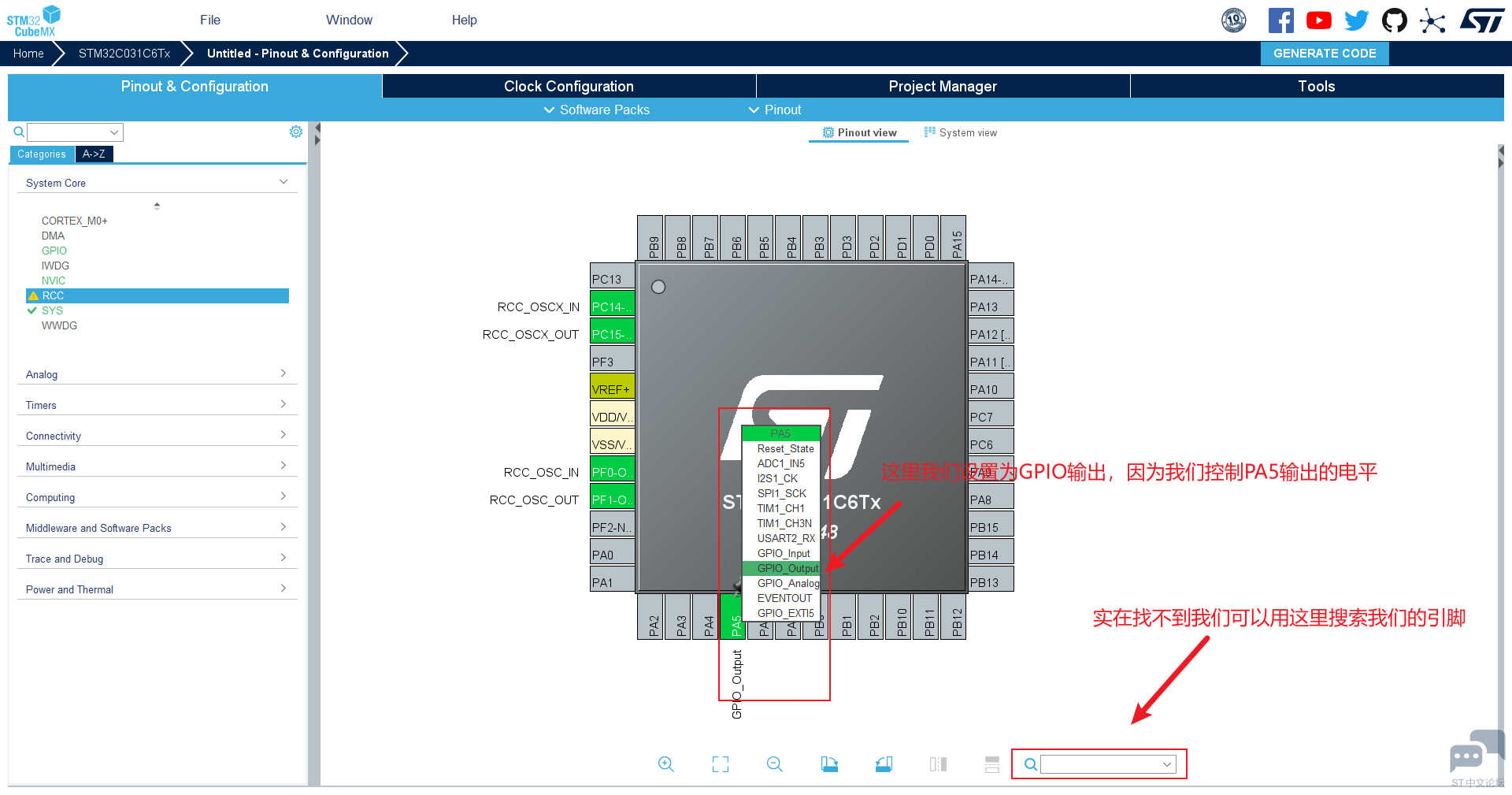Go to the Home breadcrumb
Image resolution: width=1512 pixels, height=795 pixels.
28,54
